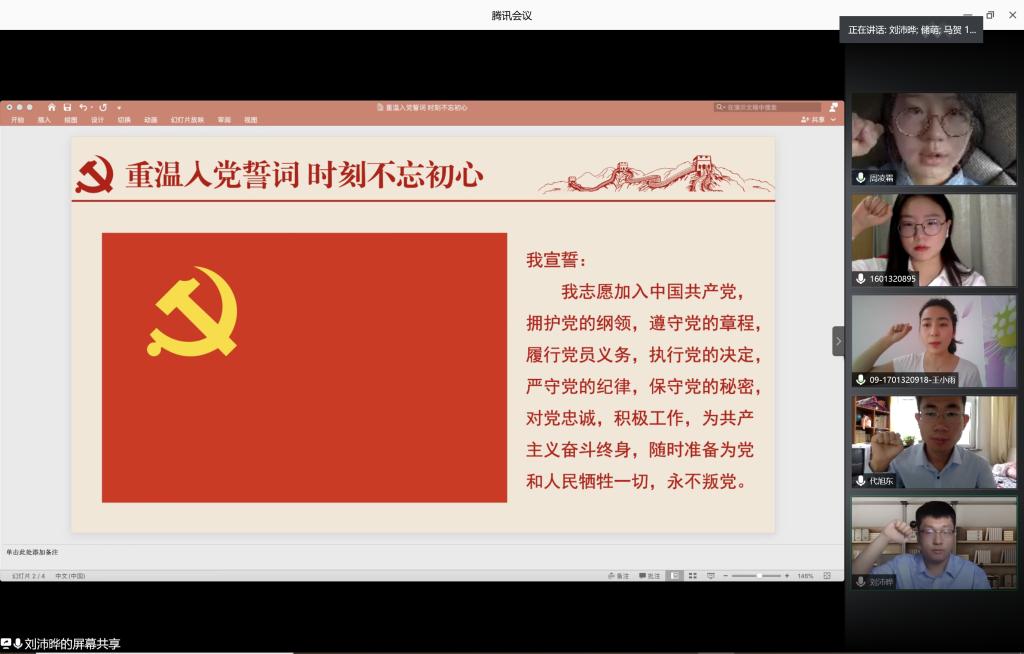Open the 幻灯片放映 ribbon tab

(x=187, y=120)
